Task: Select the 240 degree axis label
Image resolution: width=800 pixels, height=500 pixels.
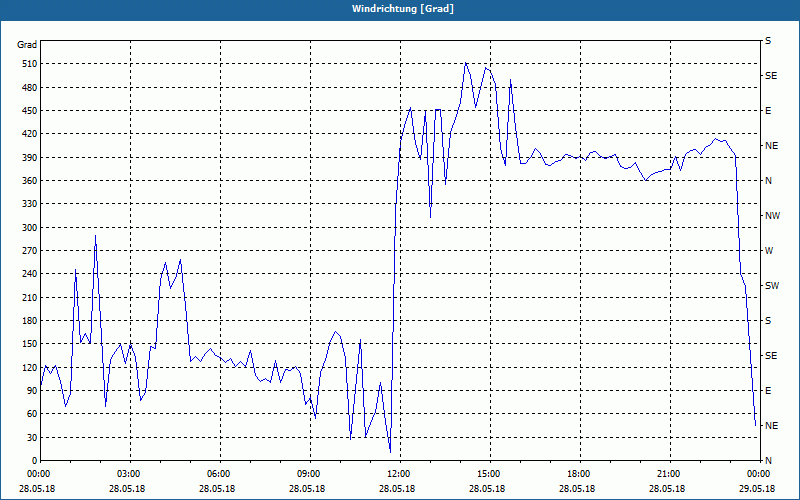Action: (x=29, y=274)
